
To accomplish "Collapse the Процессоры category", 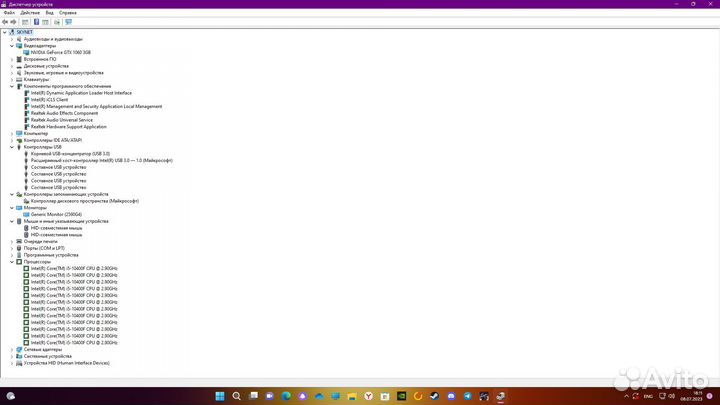I will click(12, 262).
